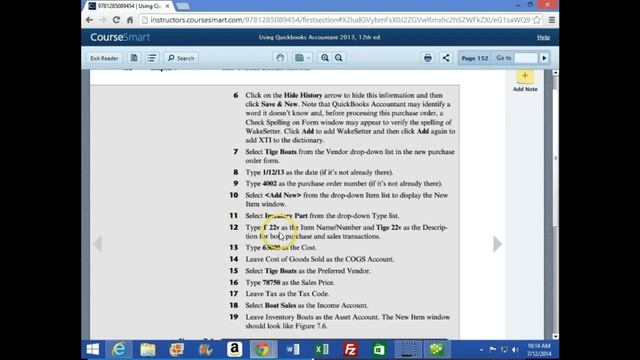This screenshot has width=640, height=360.
Task: Click the text 'Hide History' in step 6
Action: (303, 95)
